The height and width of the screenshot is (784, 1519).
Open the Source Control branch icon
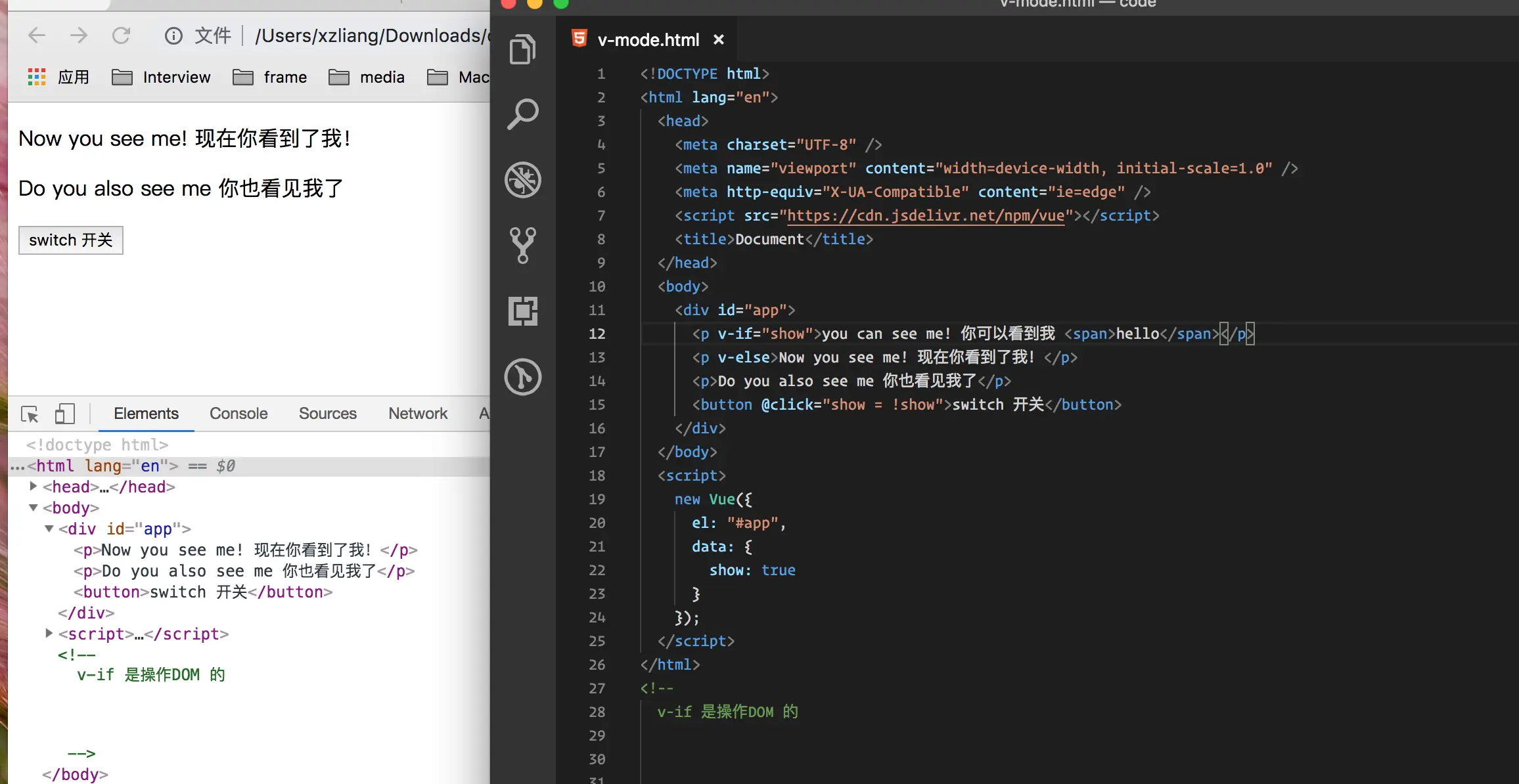pos(522,245)
